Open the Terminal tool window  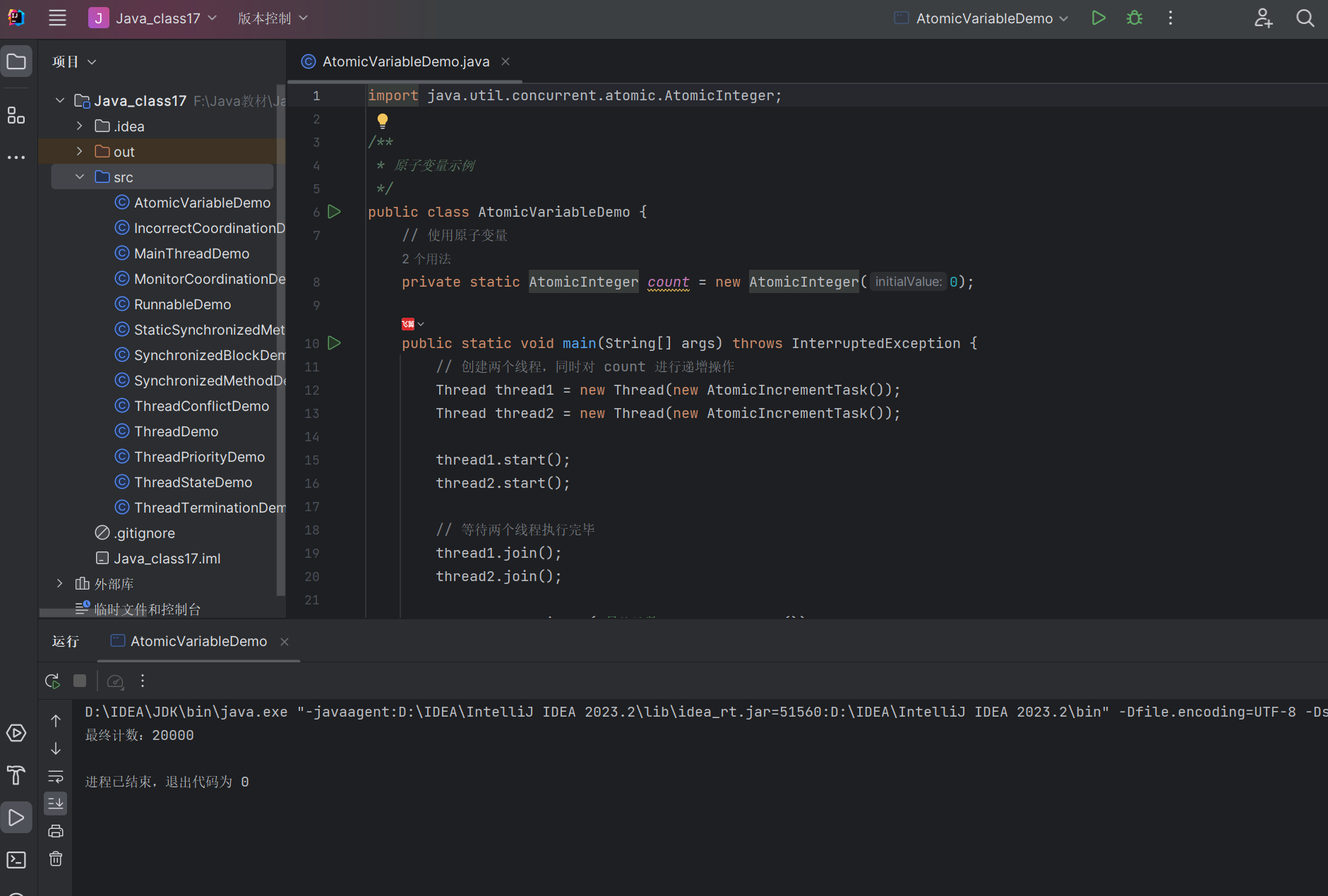tap(16, 860)
